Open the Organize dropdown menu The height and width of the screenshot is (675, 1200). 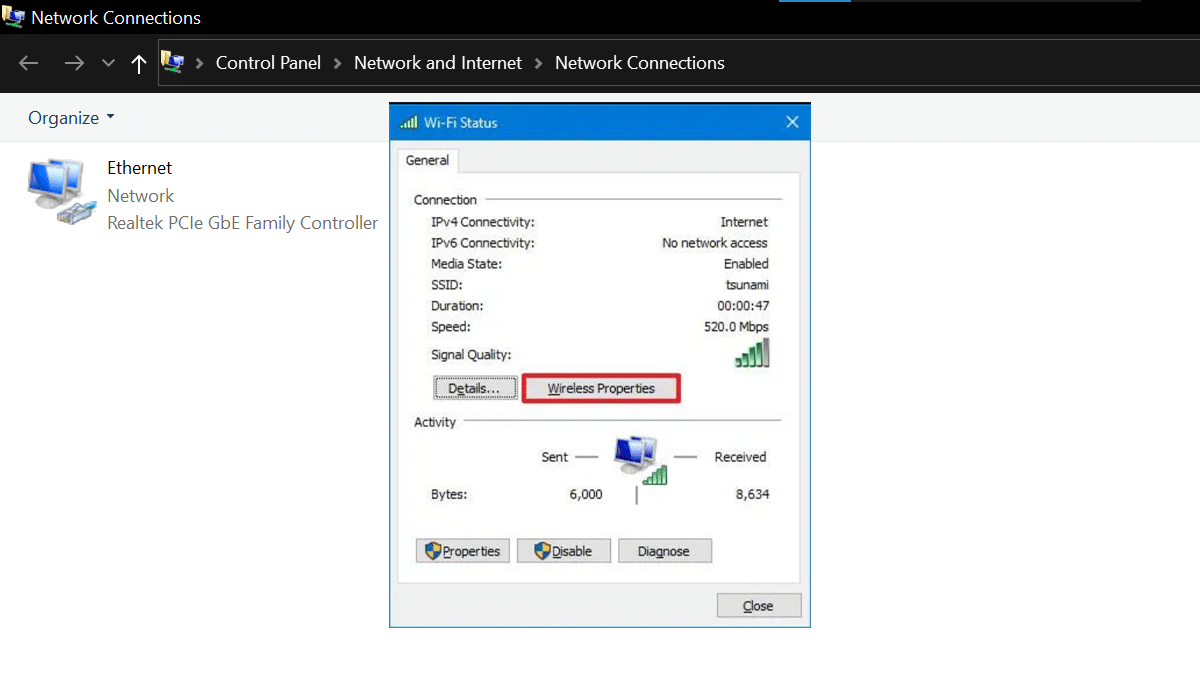click(71, 118)
